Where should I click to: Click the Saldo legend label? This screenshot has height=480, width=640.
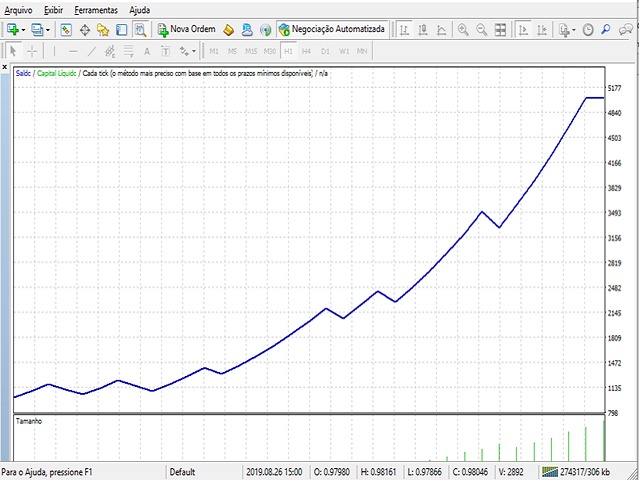[x=23, y=73]
